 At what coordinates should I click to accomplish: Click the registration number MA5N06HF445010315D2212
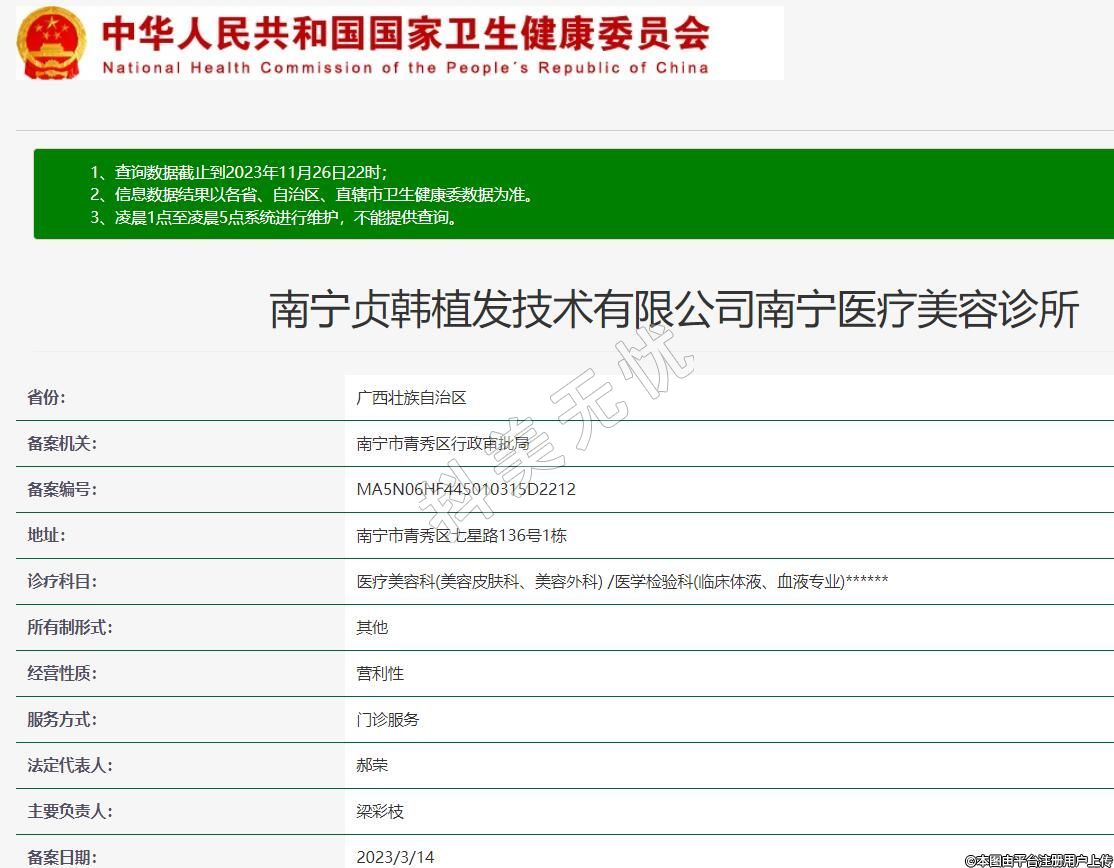[x=466, y=490]
